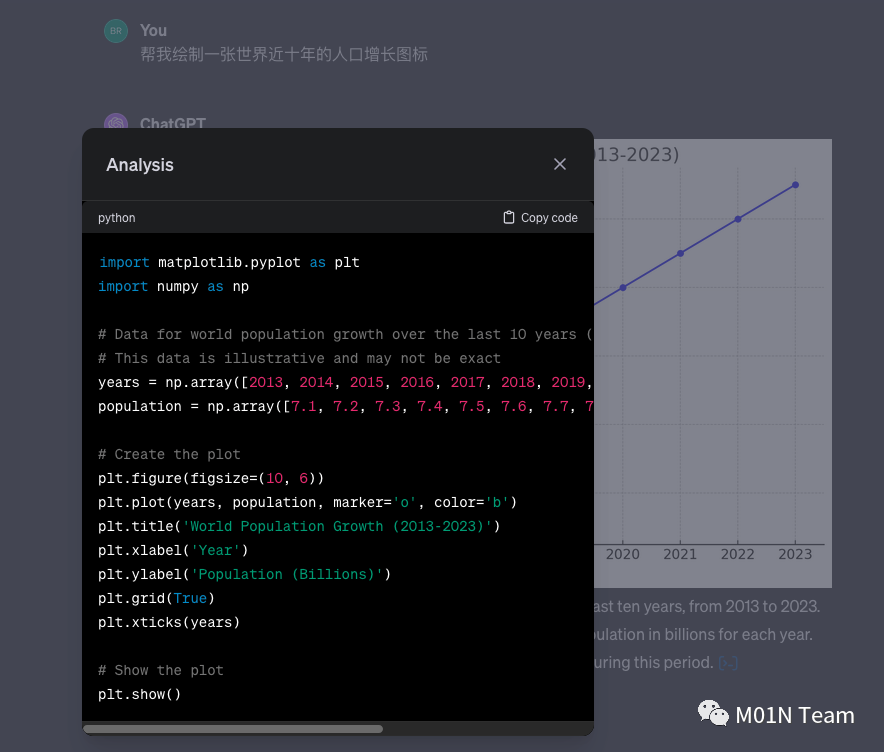
Task: Click the 2023 data point on chart
Action: tap(795, 185)
